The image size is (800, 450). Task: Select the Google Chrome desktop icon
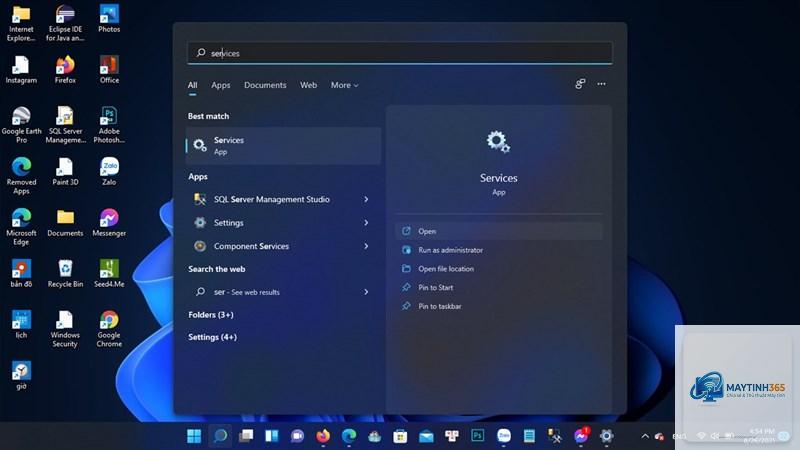[x=109, y=330]
